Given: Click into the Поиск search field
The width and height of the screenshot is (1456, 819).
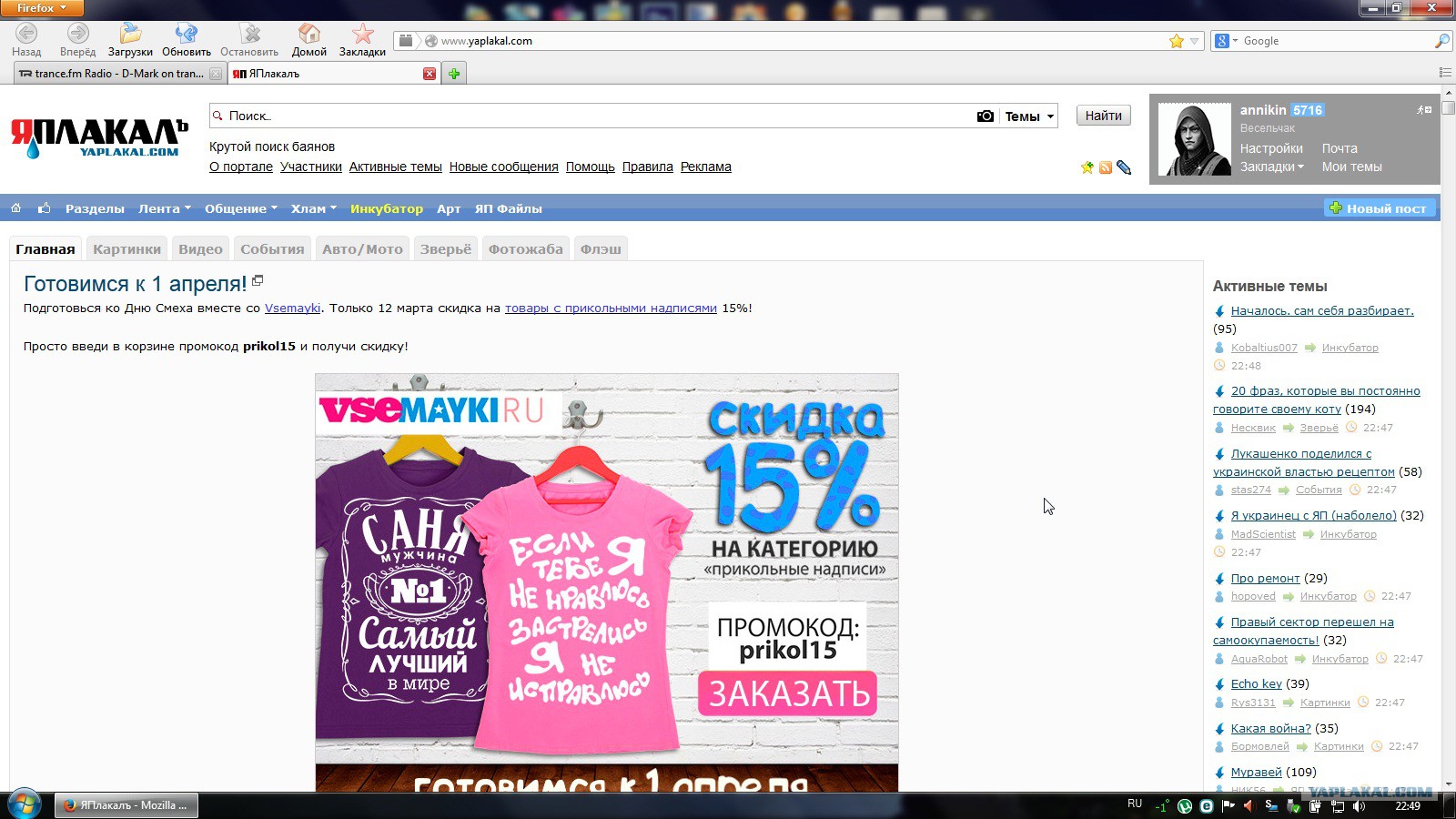Looking at the screenshot, I should (x=591, y=116).
